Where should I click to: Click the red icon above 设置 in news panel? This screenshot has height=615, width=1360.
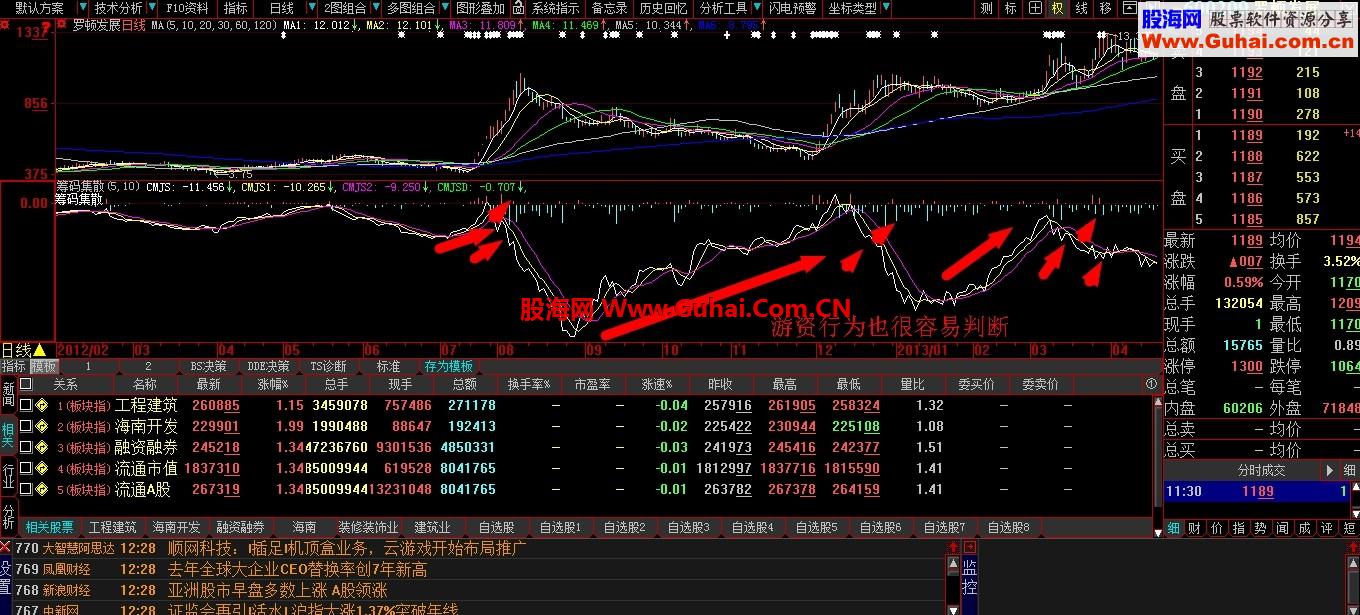tap(6, 547)
